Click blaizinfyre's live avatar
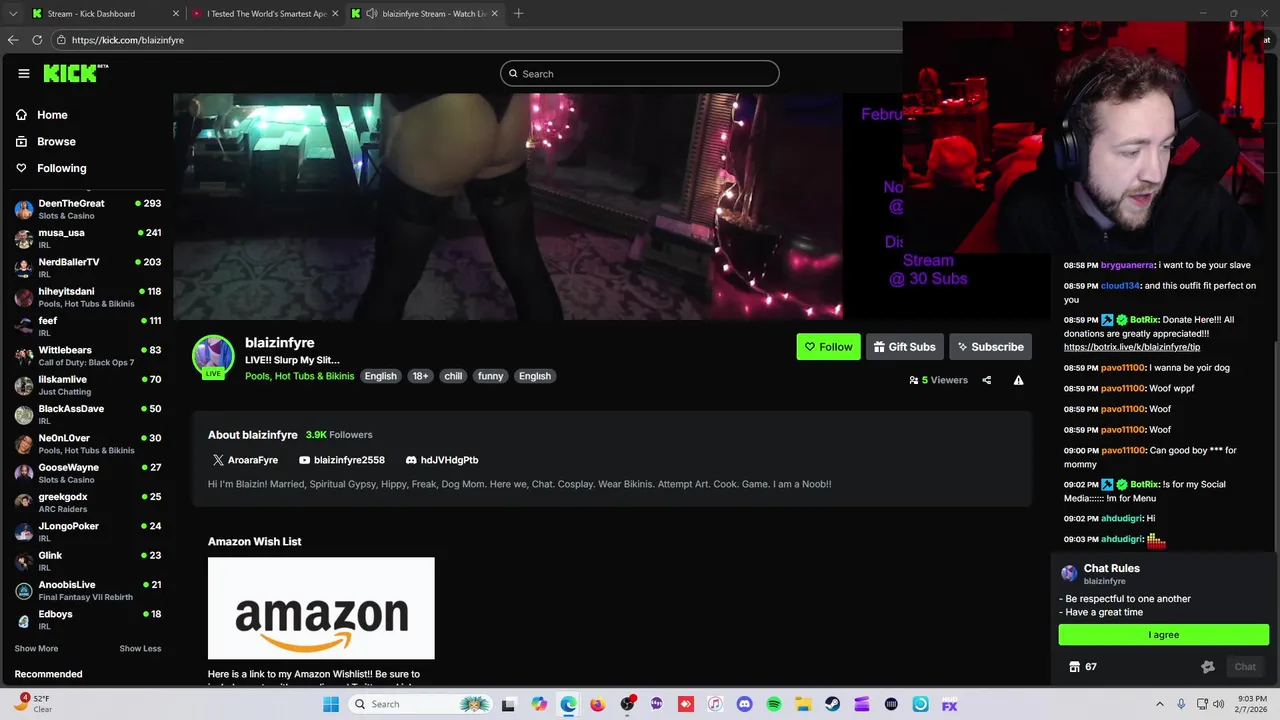The width and height of the screenshot is (1280, 720). point(213,357)
